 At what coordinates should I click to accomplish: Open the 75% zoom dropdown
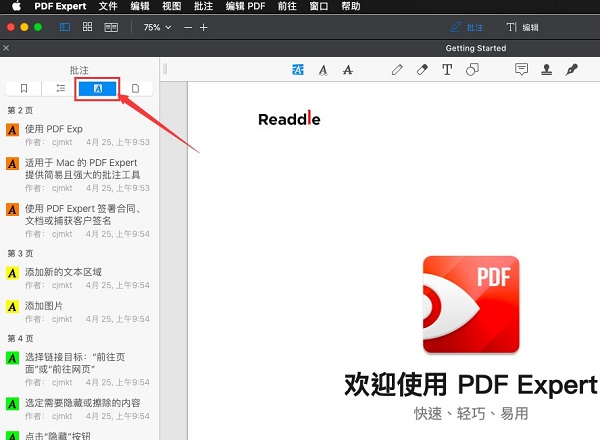(x=157, y=27)
